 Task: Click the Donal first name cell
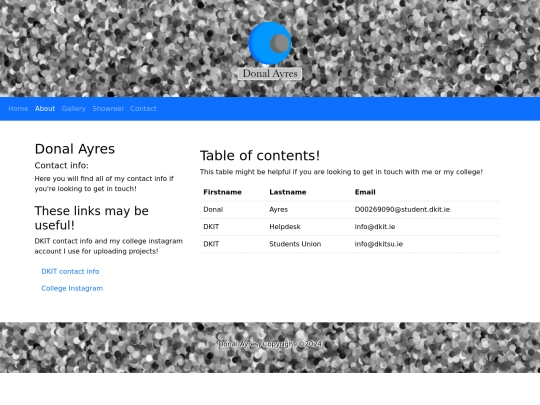click(x=213, y=209)
